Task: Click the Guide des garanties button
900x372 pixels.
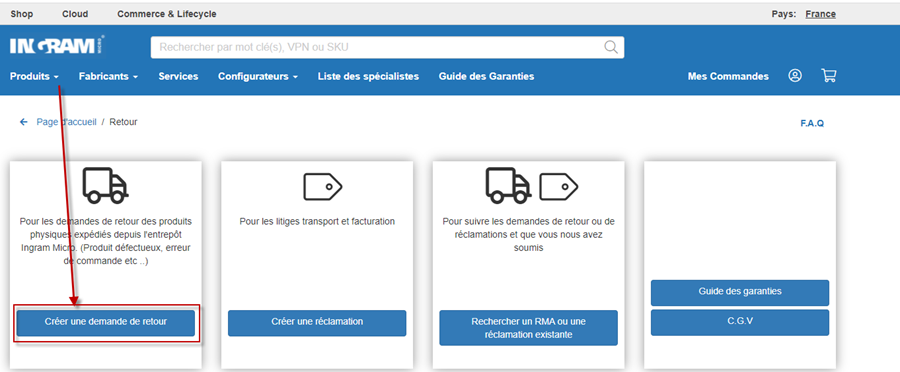Action: click(740, 292)
